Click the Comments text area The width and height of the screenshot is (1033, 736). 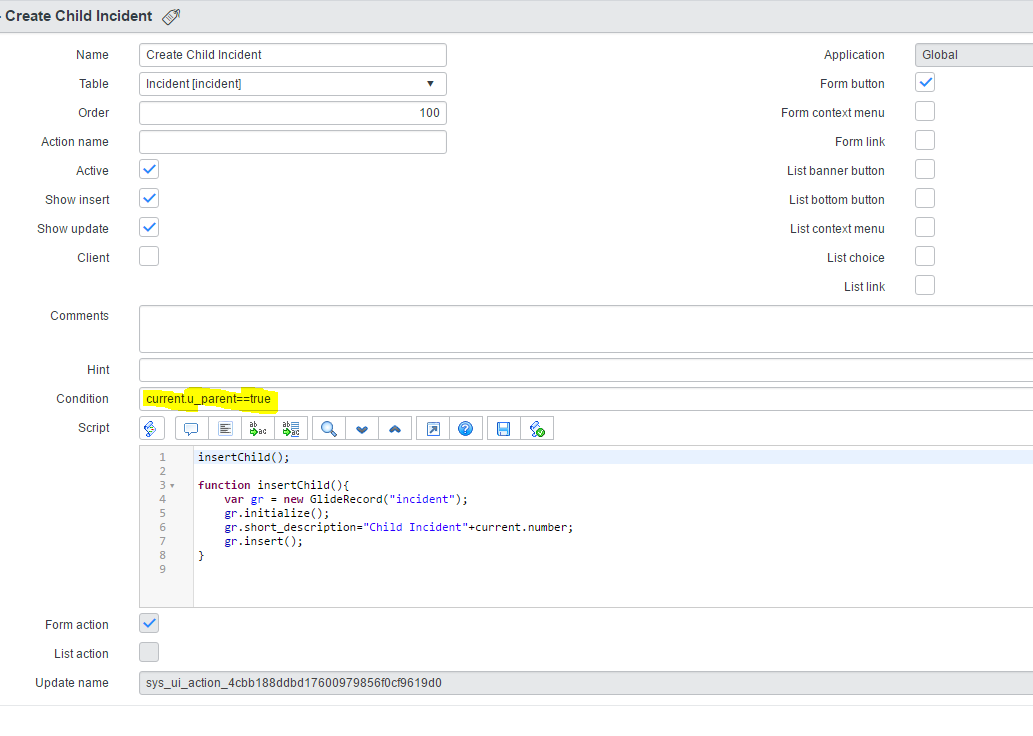click(x=586, y=329)
